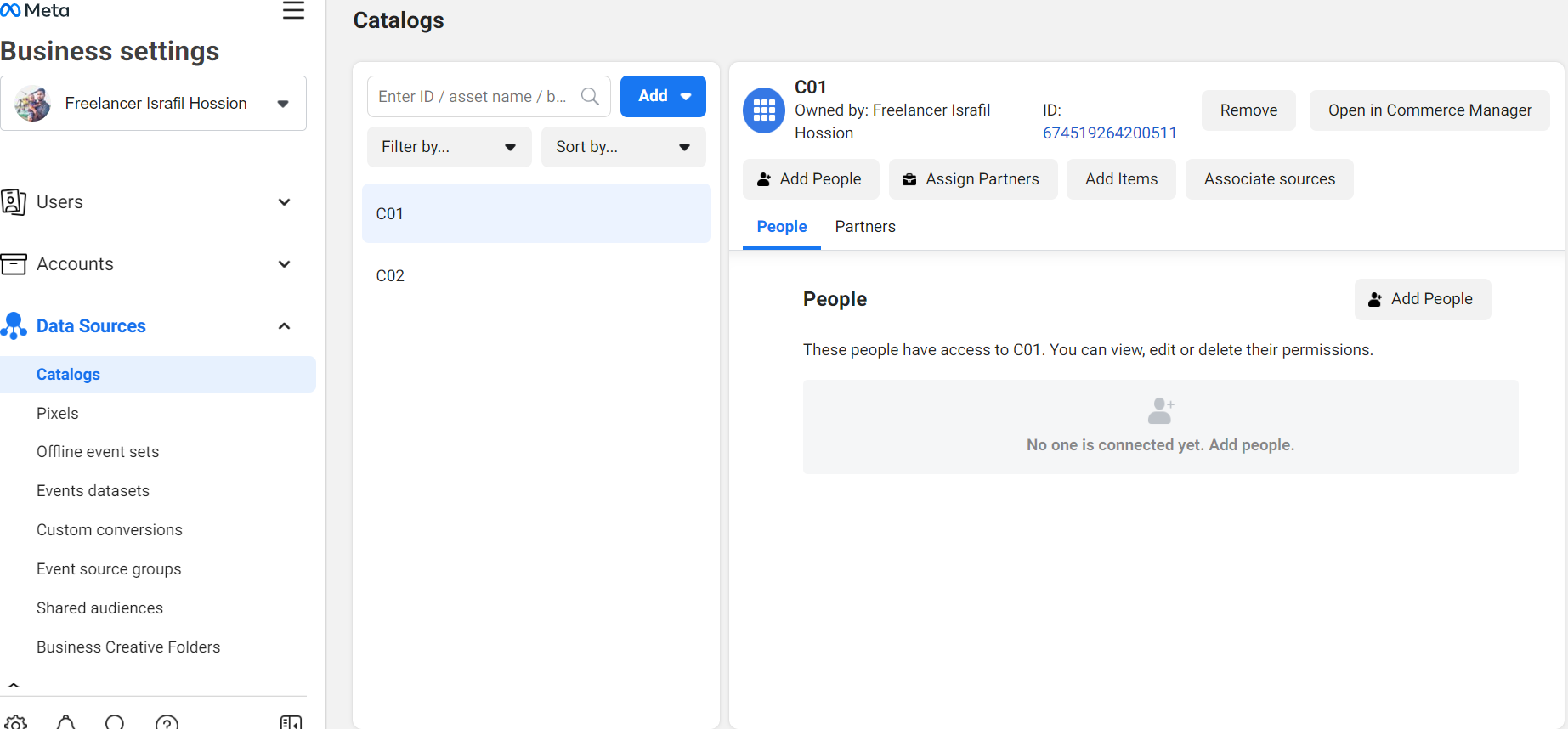The width and height of the screenshot is (1568, 729).
Task: Open Events datasets
Action: point(93,491)
